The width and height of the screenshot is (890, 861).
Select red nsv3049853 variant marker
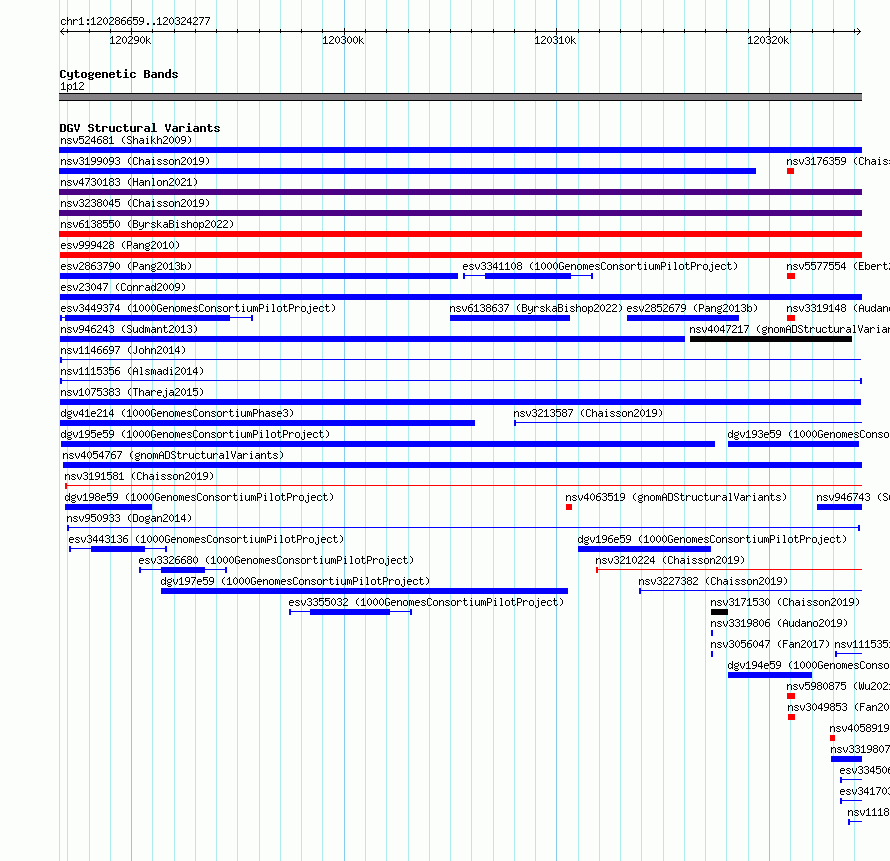pos(791,717)
